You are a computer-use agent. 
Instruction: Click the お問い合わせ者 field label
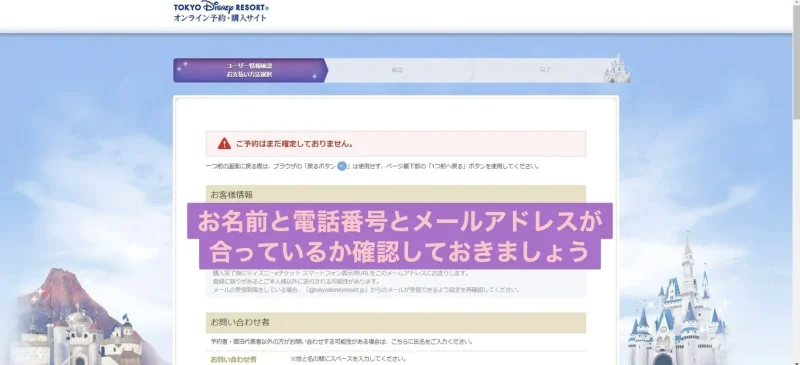tap(233, 359)
